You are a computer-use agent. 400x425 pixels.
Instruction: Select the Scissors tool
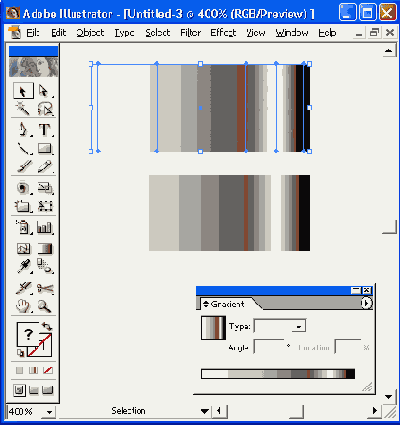(45, 289)
